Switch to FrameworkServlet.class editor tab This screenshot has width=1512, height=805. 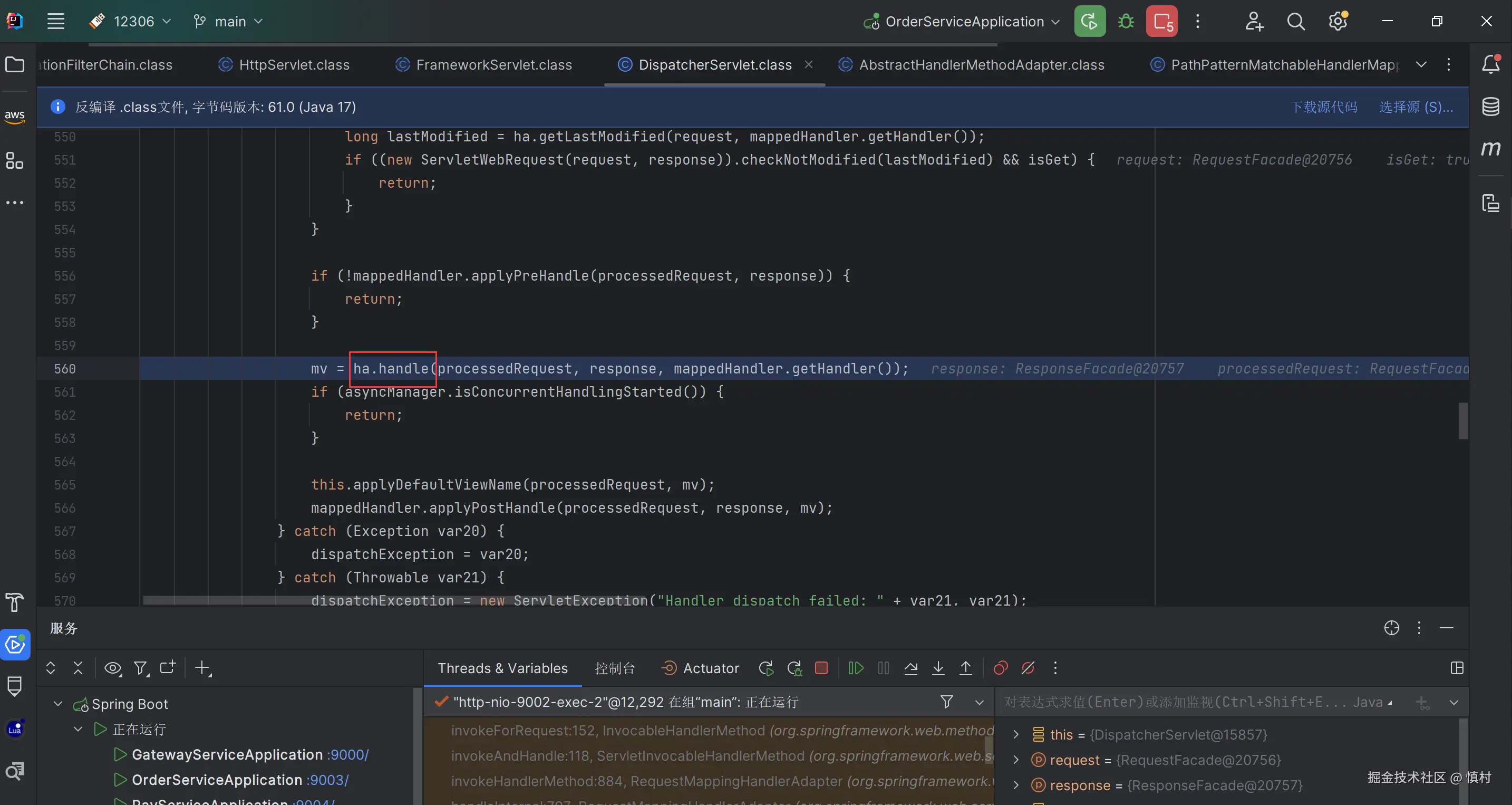(493, 64)
